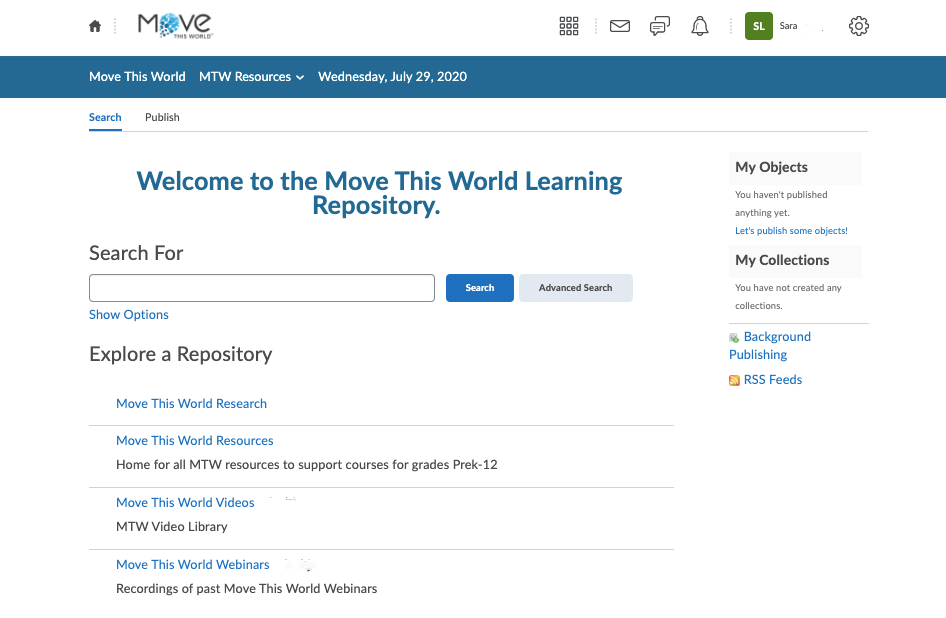
Task: Click the Explore a Repository heading
Action: (181, 354)
